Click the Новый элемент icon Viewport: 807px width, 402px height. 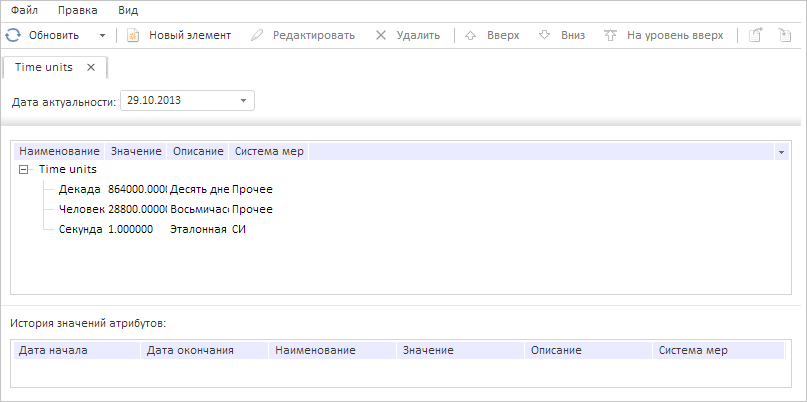click(133, 35)
